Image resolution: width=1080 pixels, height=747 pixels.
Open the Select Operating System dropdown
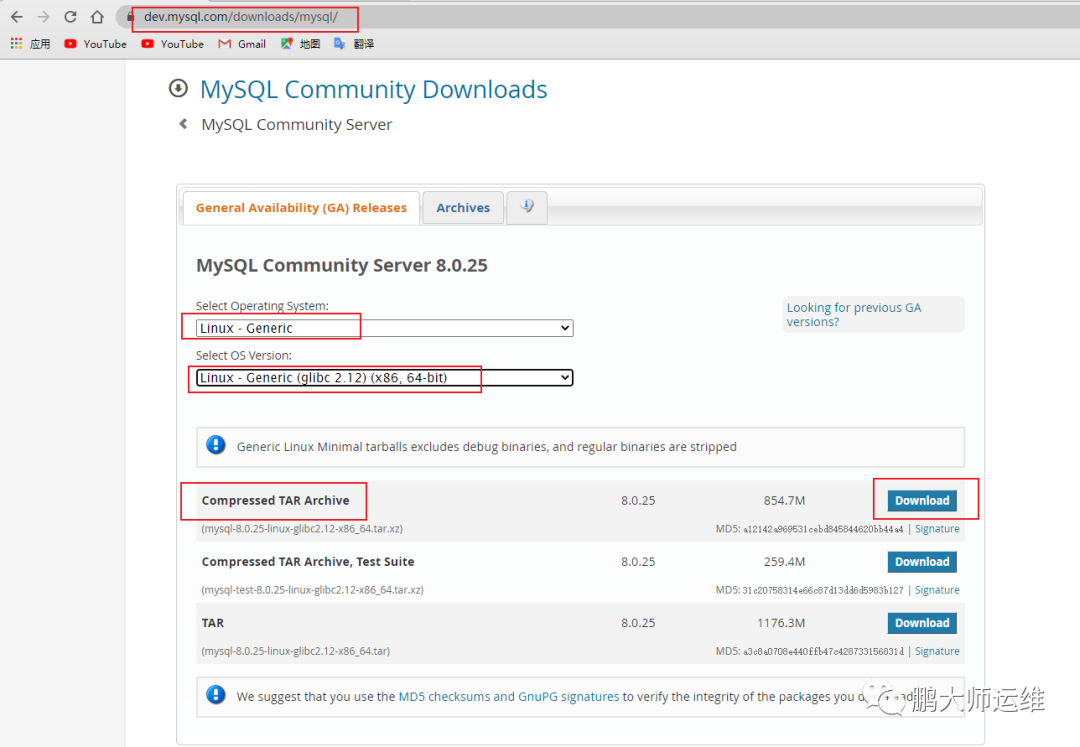tap(384, 328)
